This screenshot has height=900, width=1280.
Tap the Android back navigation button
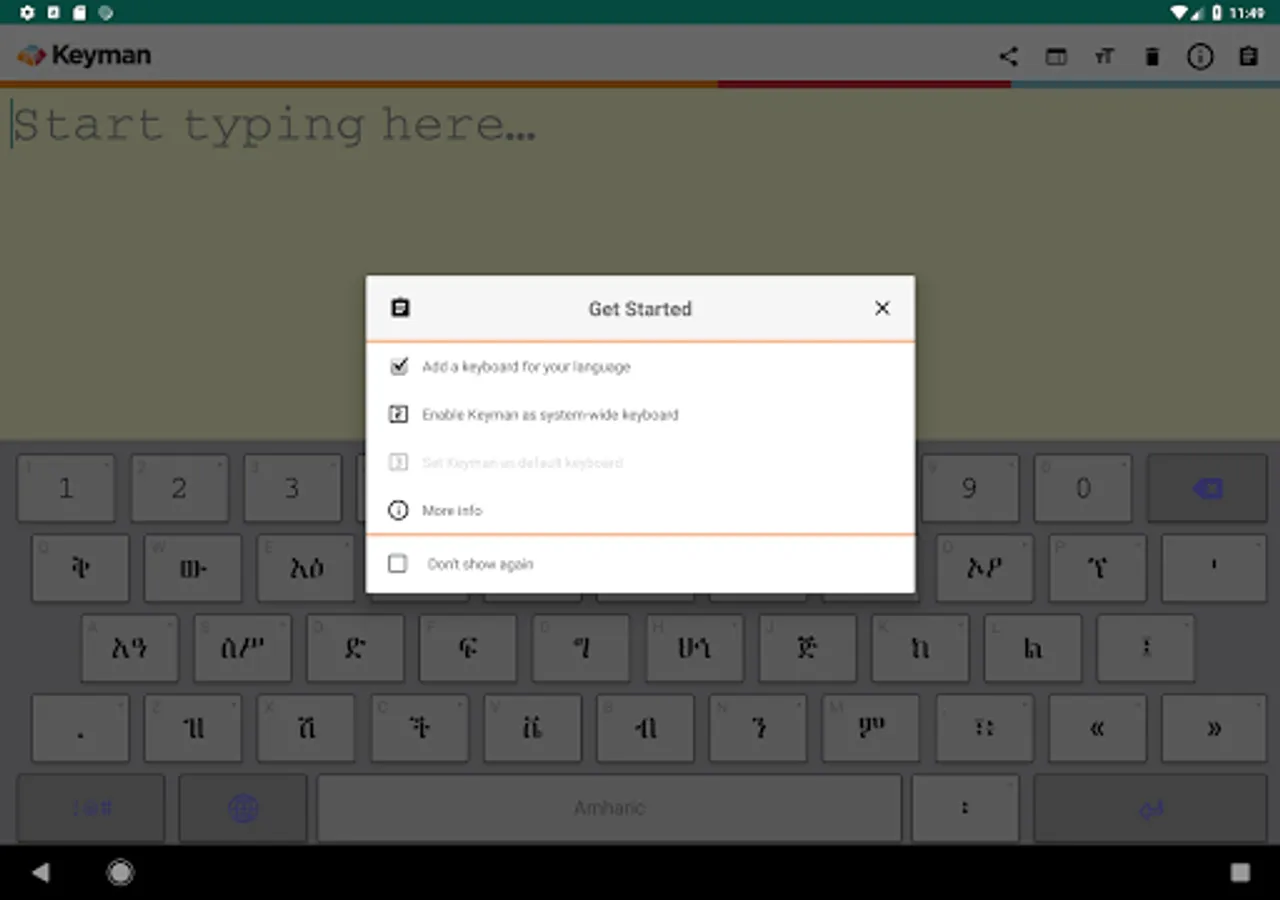click(x=40, y=873)
